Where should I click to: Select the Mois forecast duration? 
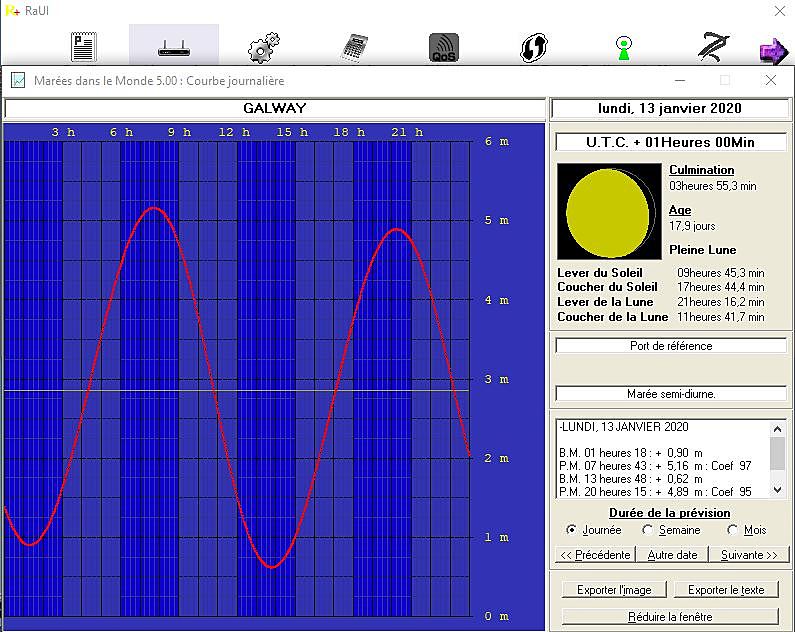tap(746, 530)
